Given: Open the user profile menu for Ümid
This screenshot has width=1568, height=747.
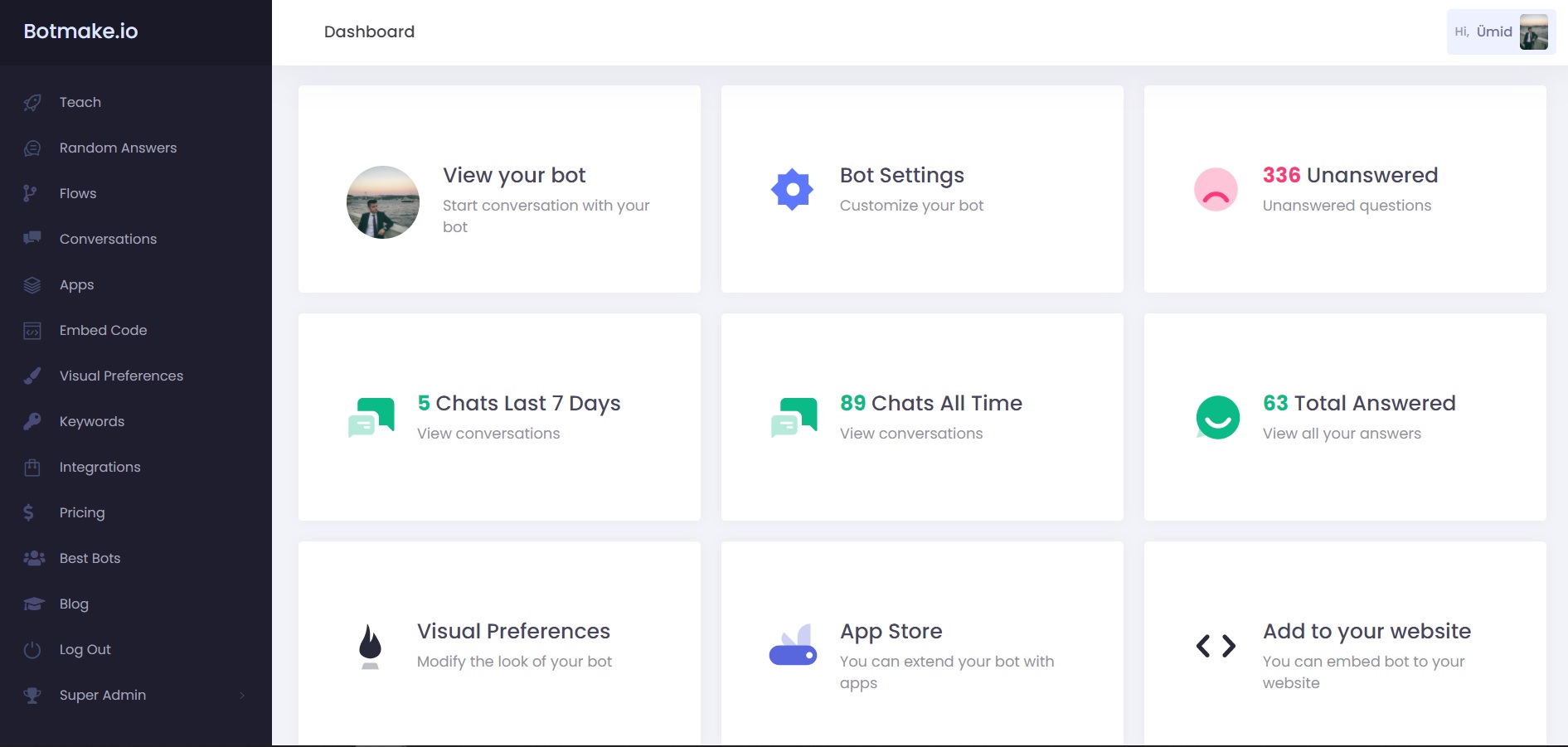Looking at the screenshot, I should tap(1500, 32).
